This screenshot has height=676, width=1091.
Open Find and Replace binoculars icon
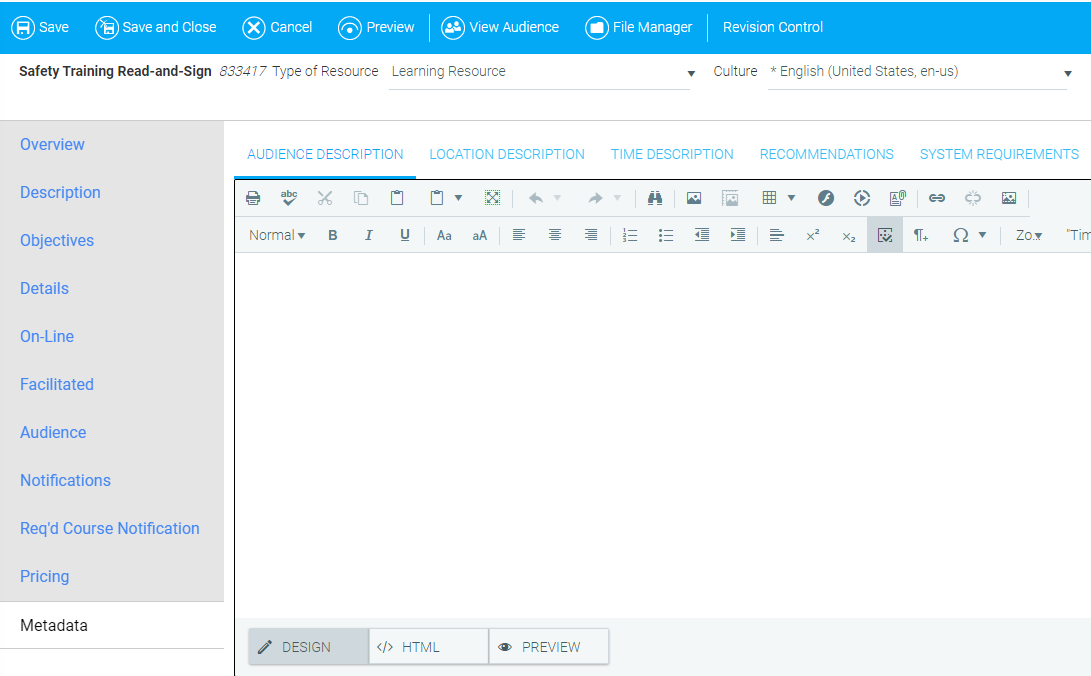655,198
